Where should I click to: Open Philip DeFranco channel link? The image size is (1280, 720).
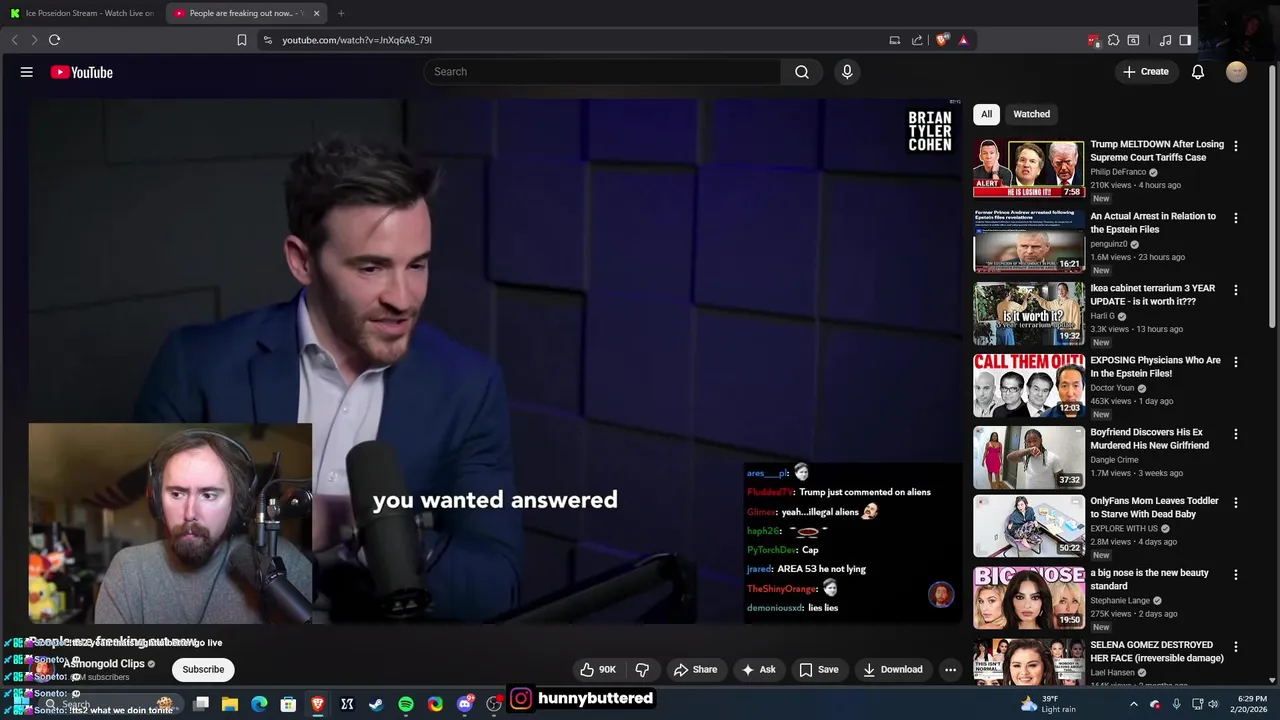point(1118,172)
